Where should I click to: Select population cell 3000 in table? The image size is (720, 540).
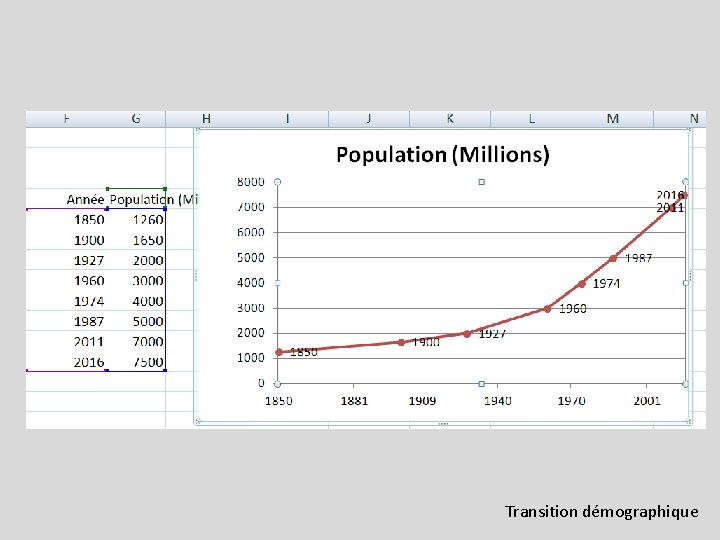136,280
